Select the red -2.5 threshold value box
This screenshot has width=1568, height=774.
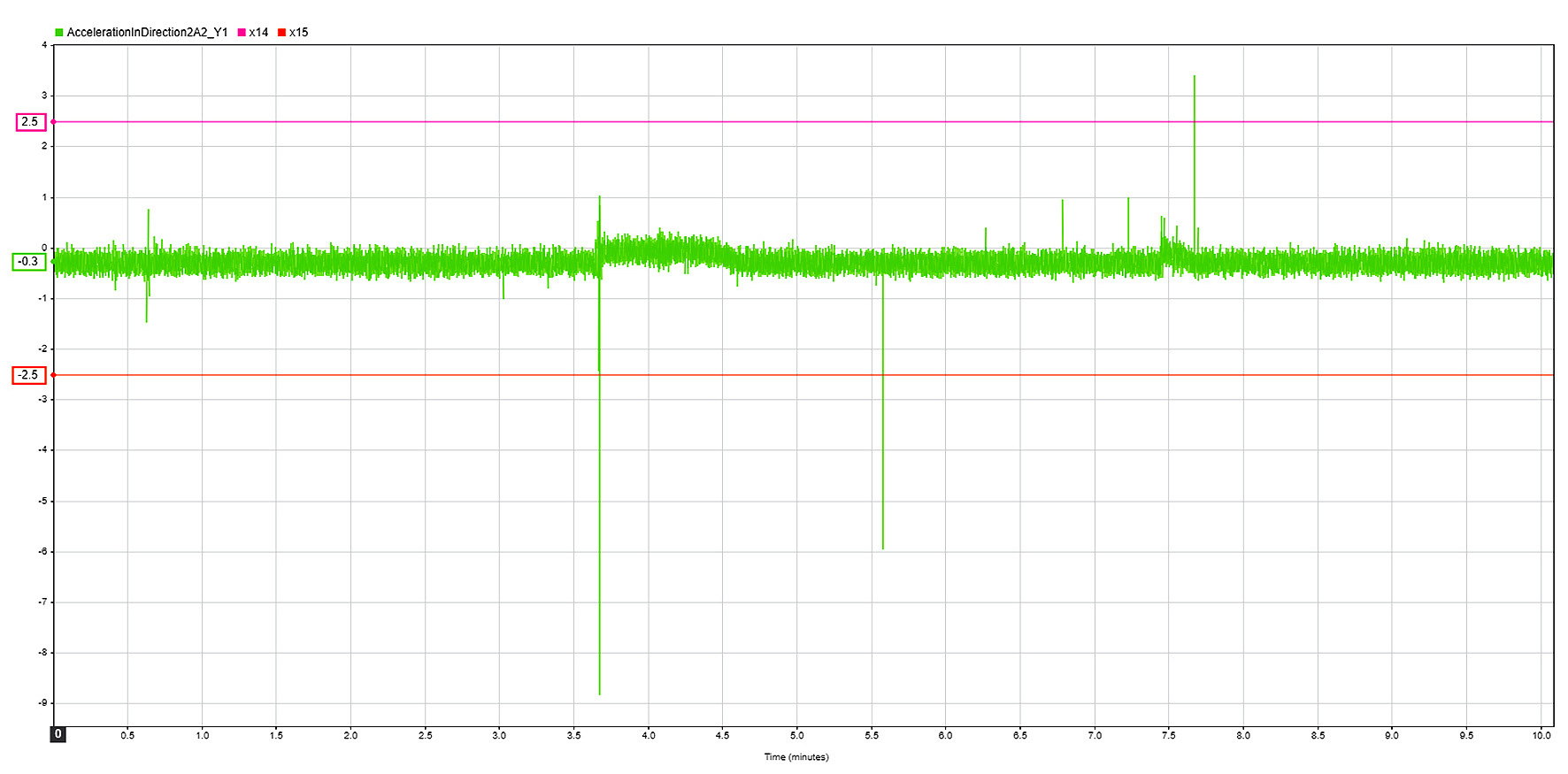(x=29, y=375)
